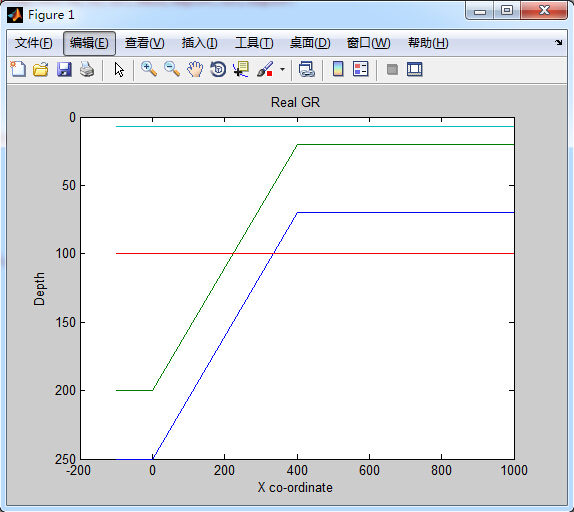574x512 pixels.
Task: Expand the Brush color dropdown arrow
Action: [x=282, y=69]
